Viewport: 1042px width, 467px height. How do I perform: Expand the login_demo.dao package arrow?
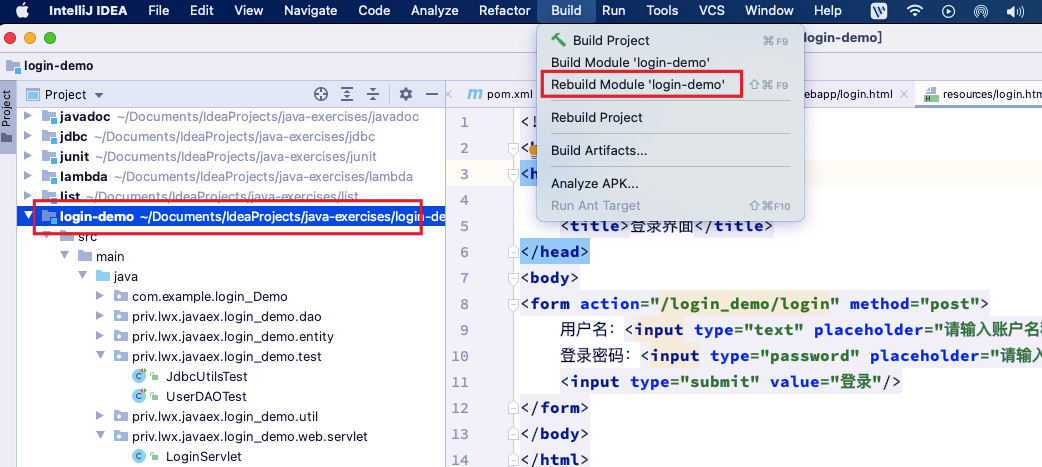pos(100,316)
